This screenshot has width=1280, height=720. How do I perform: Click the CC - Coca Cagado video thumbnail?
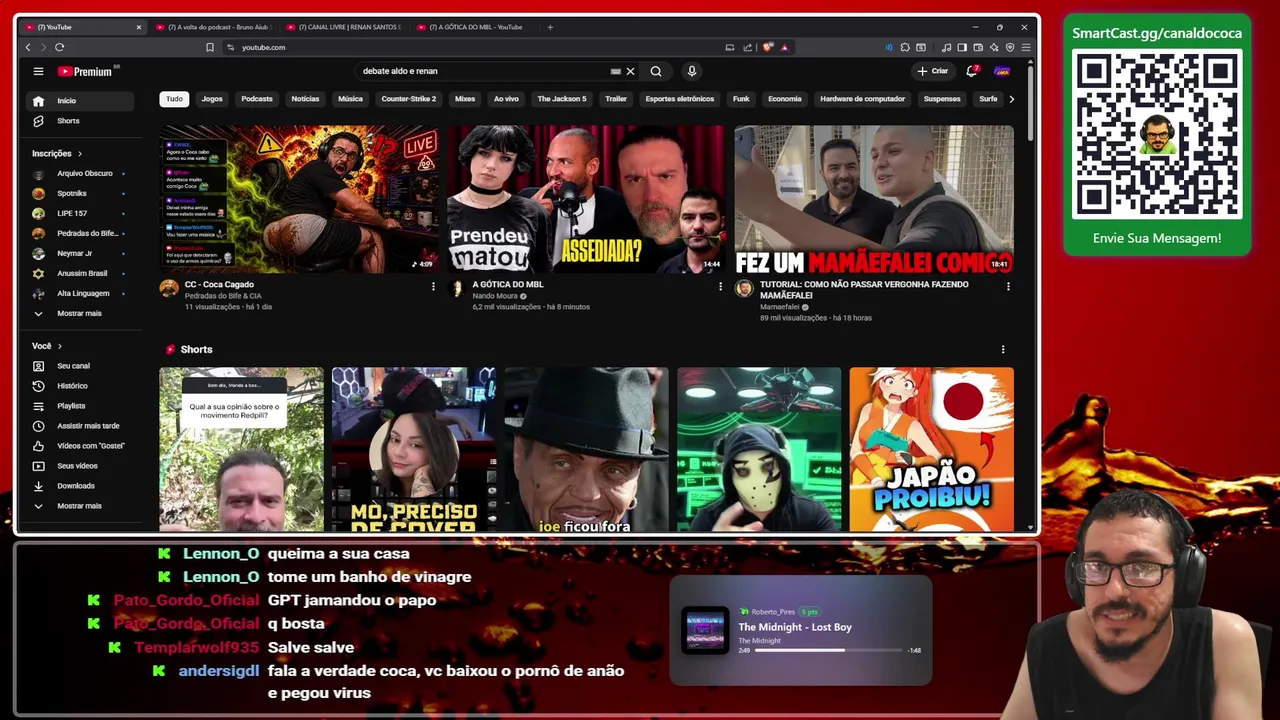[299, 199]
